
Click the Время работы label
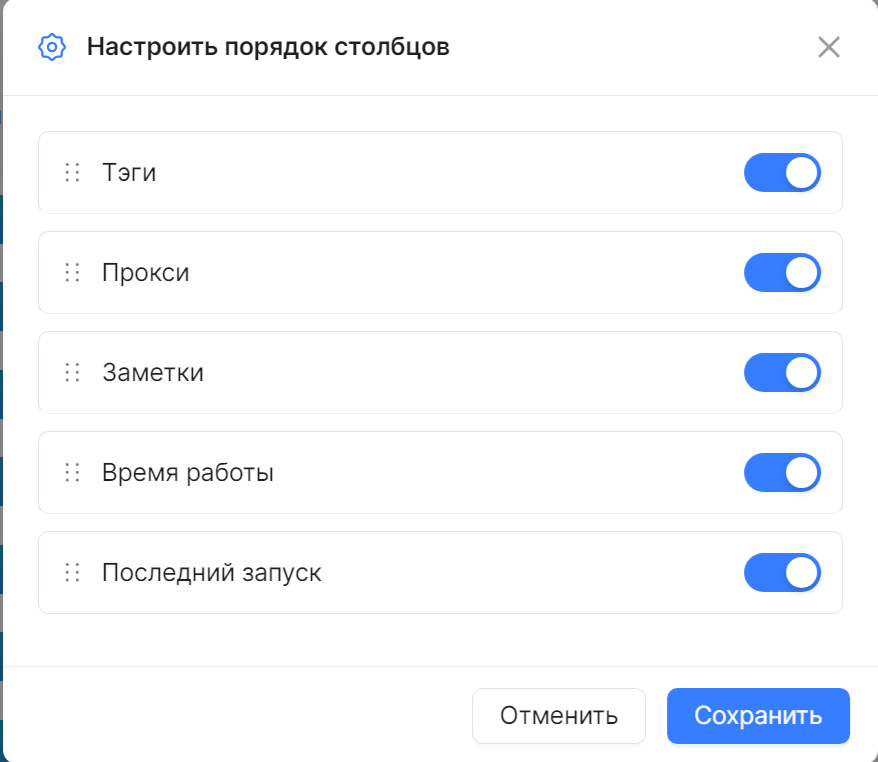point(188,473)
